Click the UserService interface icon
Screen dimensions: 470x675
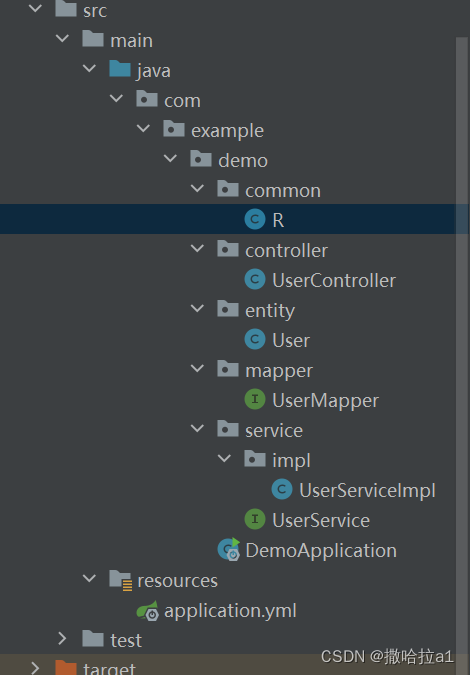[255, 519]
